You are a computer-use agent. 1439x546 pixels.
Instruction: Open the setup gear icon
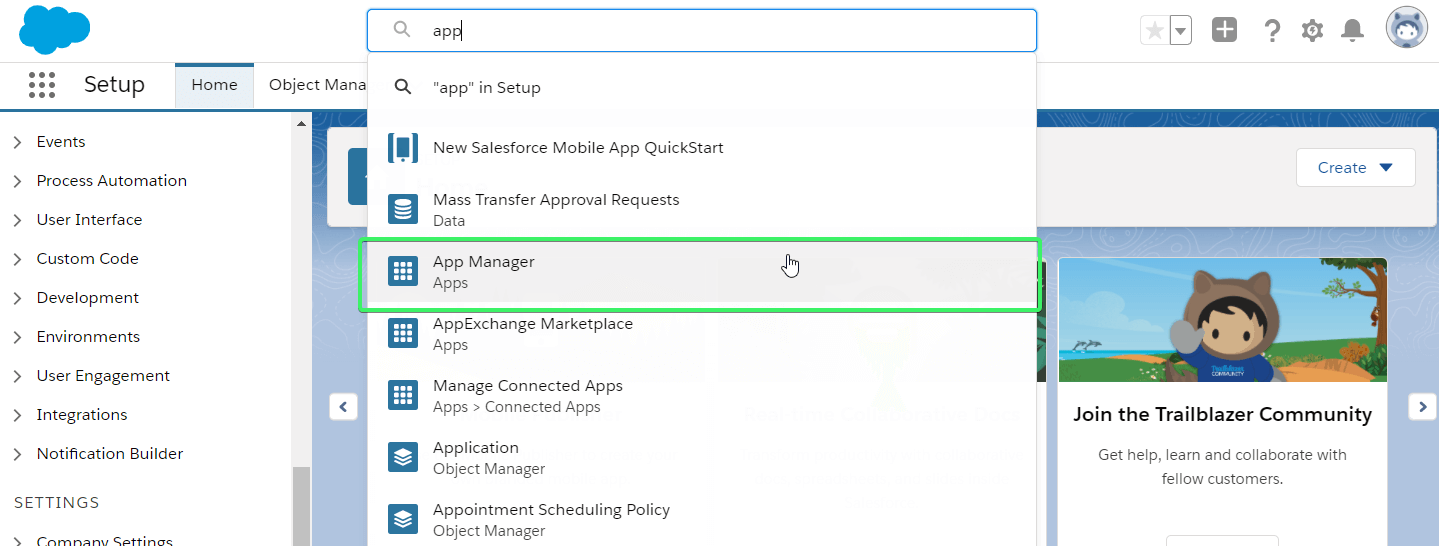coord(1312,31)
